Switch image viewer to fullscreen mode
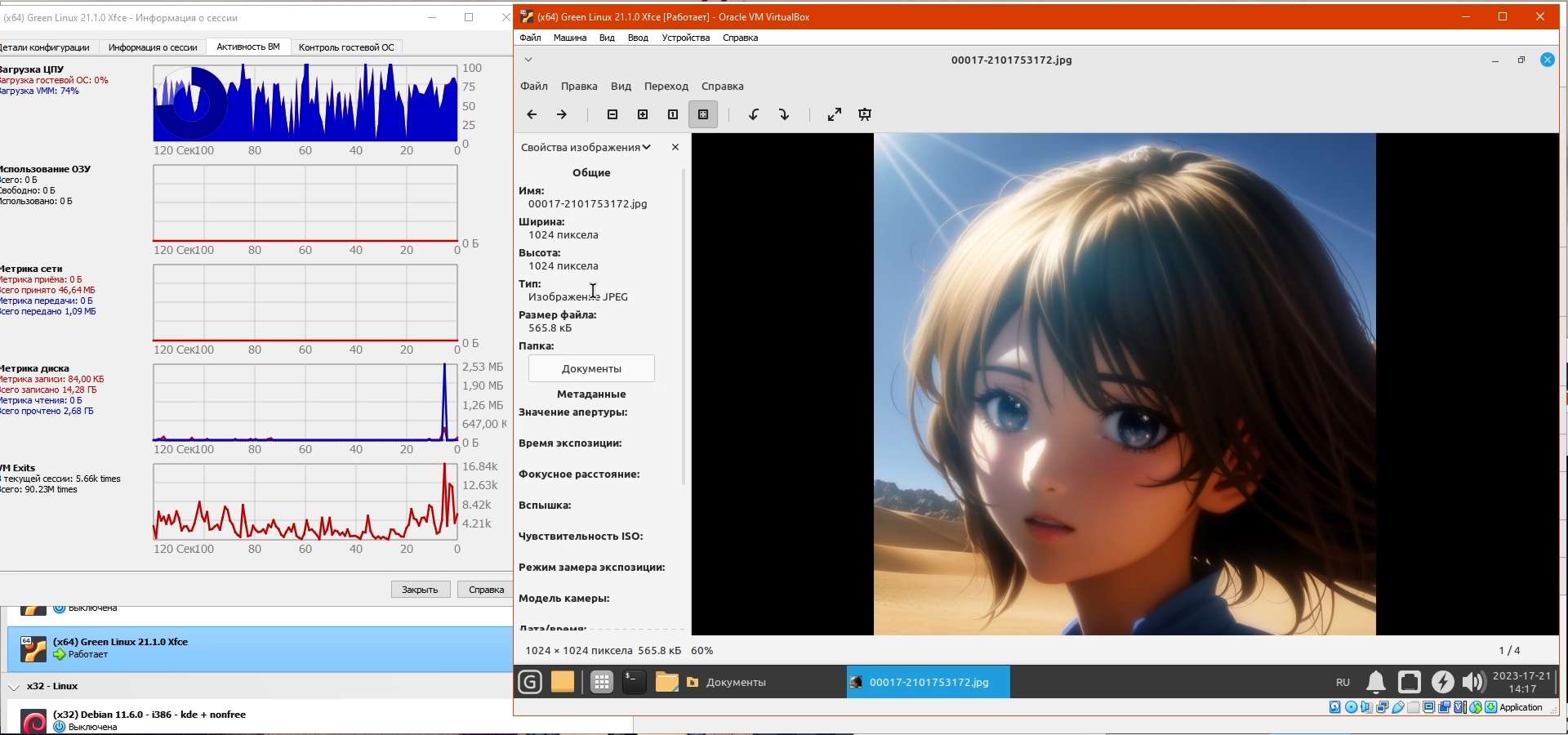This screenshot has height=735, width=1568. click(x=835, y=114)
